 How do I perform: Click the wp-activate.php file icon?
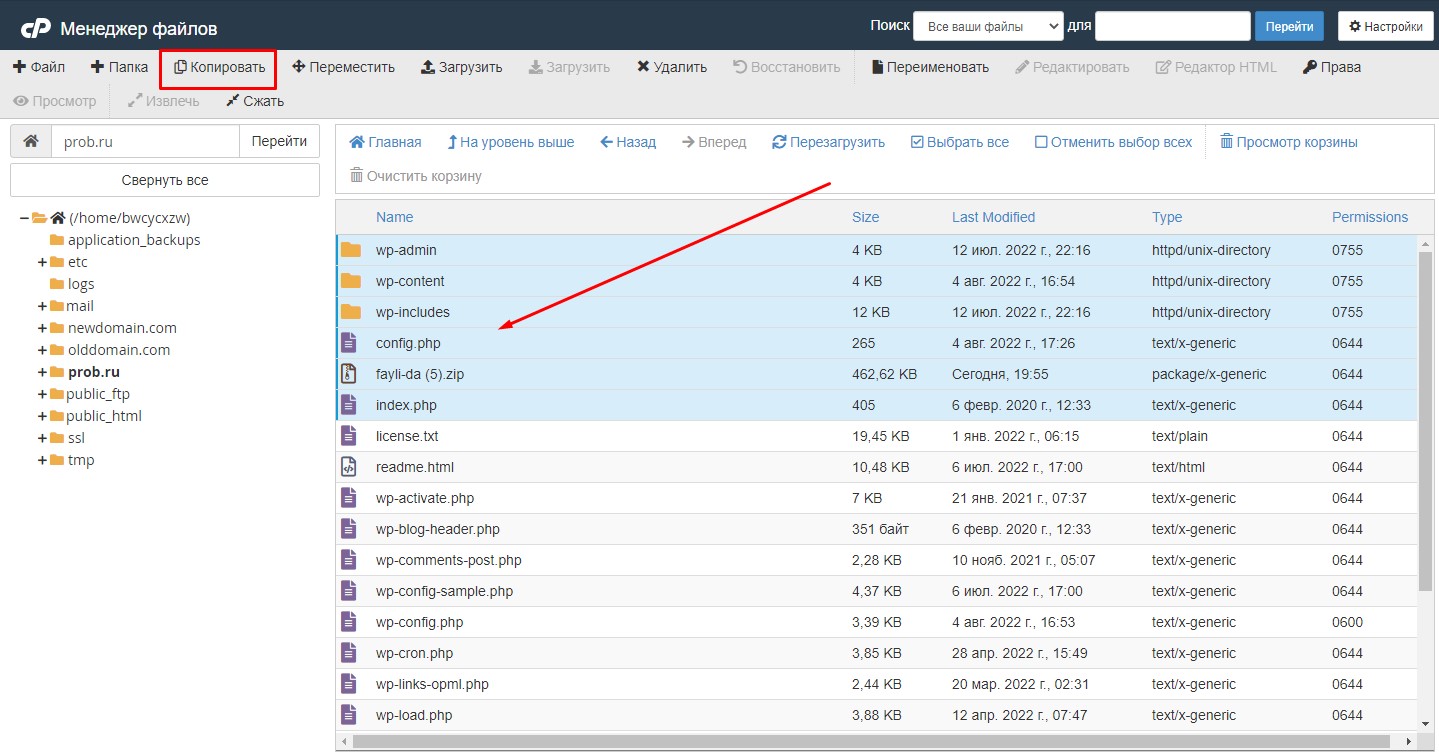(349, 498)
